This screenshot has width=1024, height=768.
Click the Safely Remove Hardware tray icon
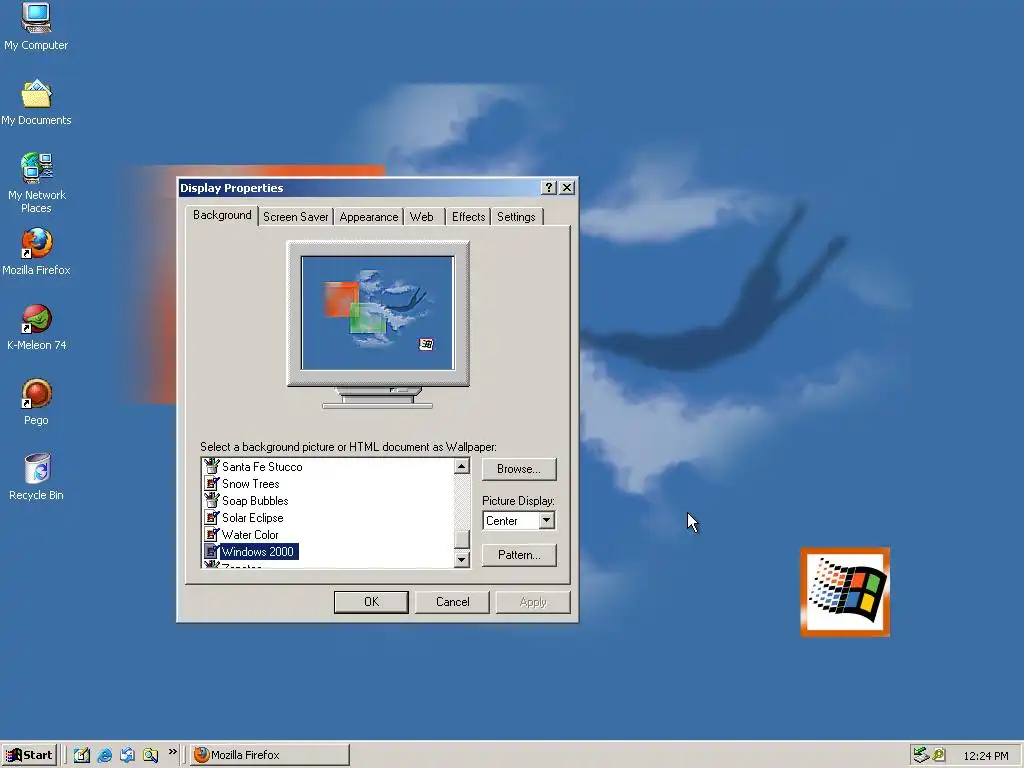(x=921, y=755)
